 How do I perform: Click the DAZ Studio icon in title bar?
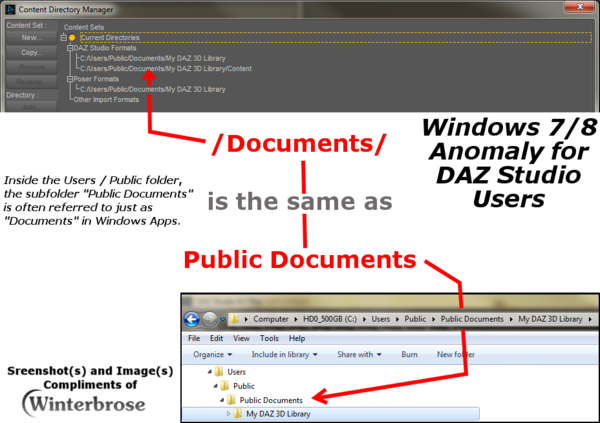point(10,9)
